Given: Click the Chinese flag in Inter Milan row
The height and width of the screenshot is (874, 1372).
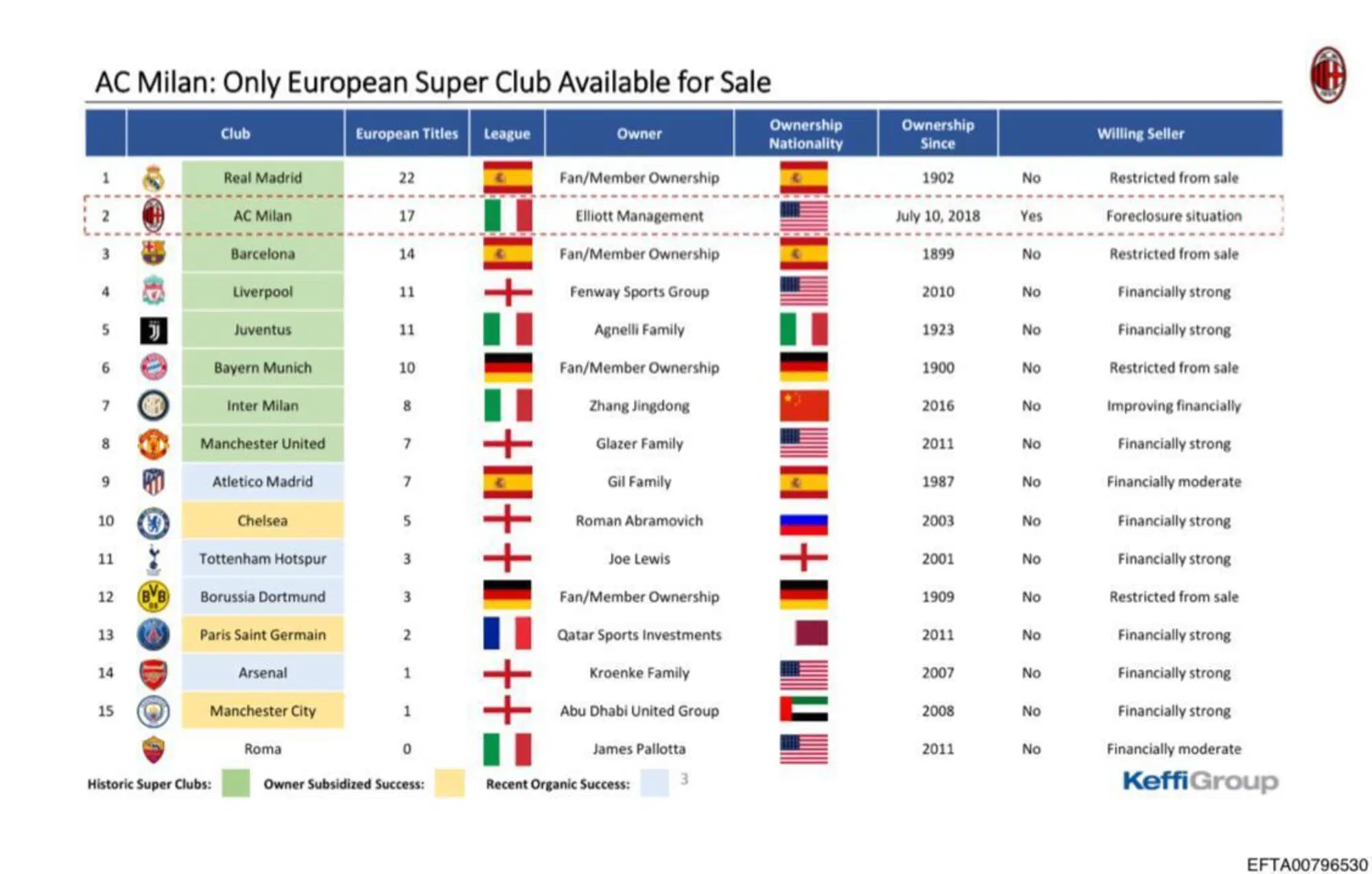Looking at the screenshot, I should (x=803, y=405).
